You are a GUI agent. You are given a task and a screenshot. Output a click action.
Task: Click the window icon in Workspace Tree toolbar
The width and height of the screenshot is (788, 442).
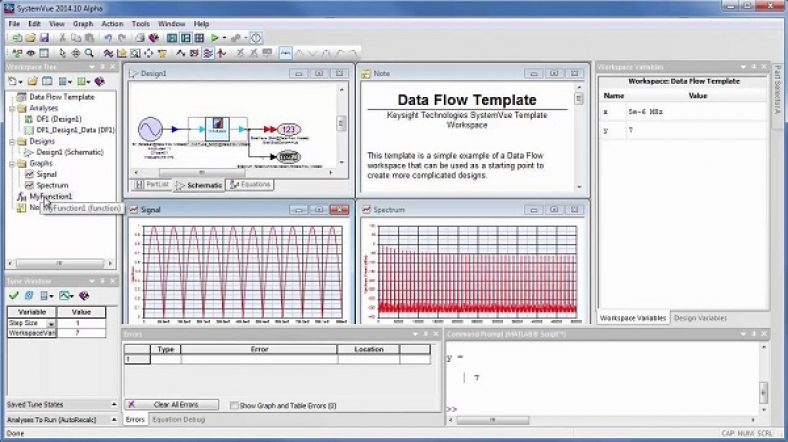pyautogui.click(x=47, y=81)
